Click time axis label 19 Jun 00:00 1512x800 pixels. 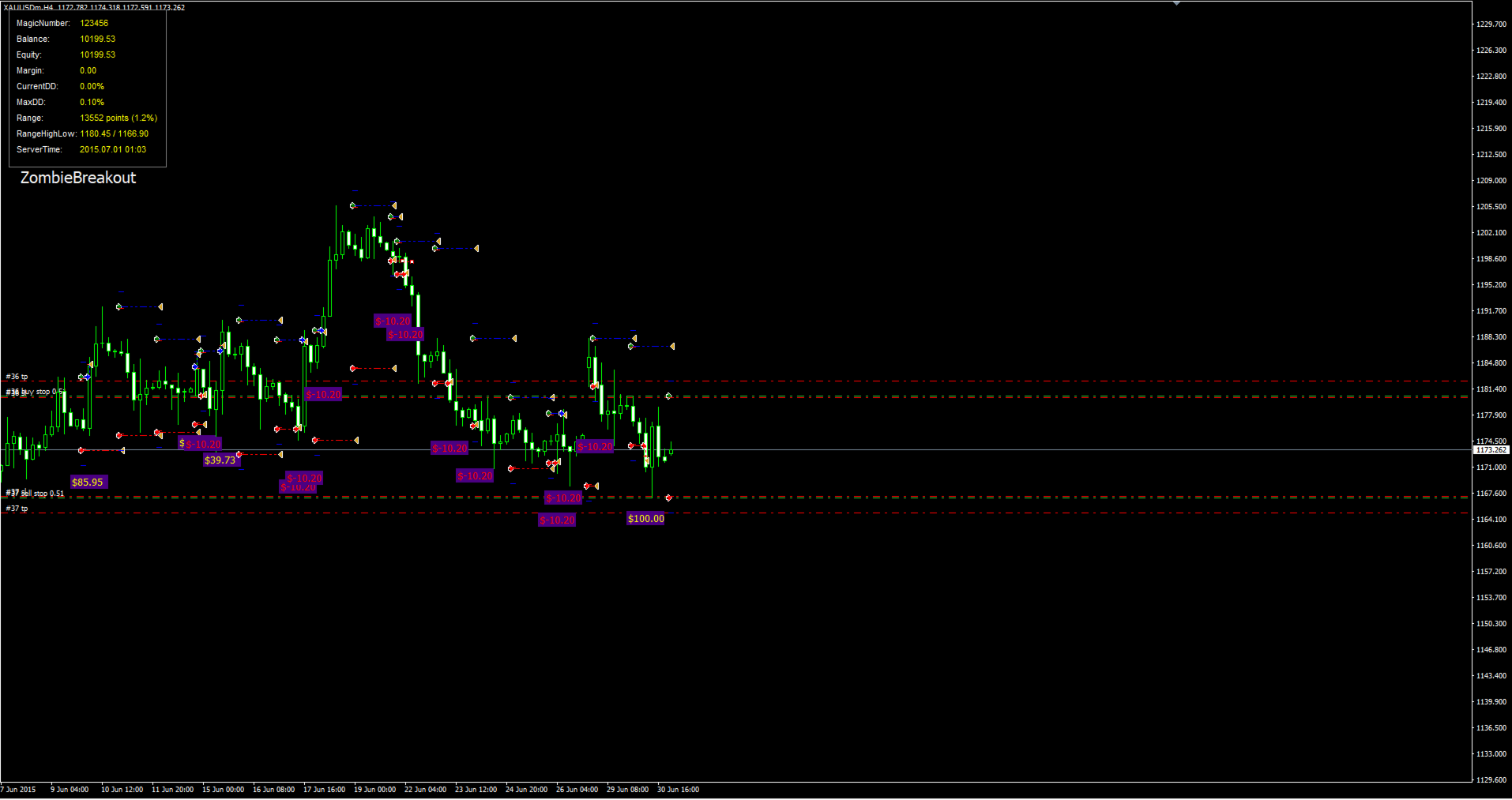[375, 789]
